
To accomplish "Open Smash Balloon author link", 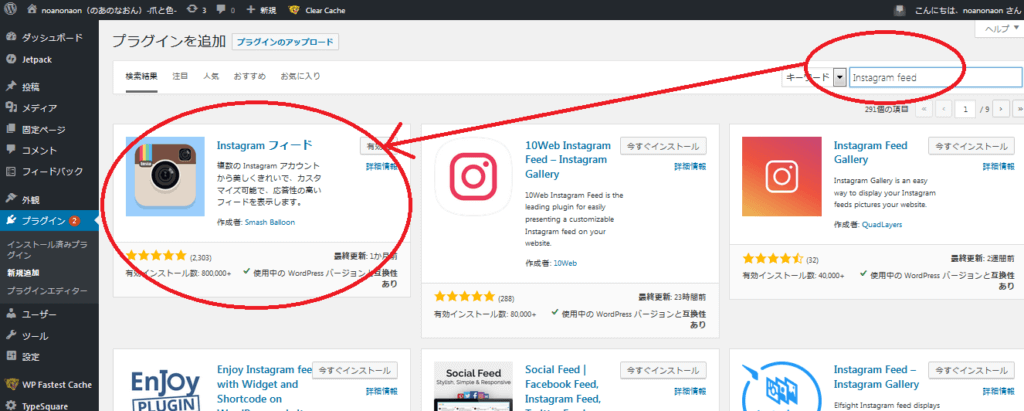I will [x=270, y=222].
